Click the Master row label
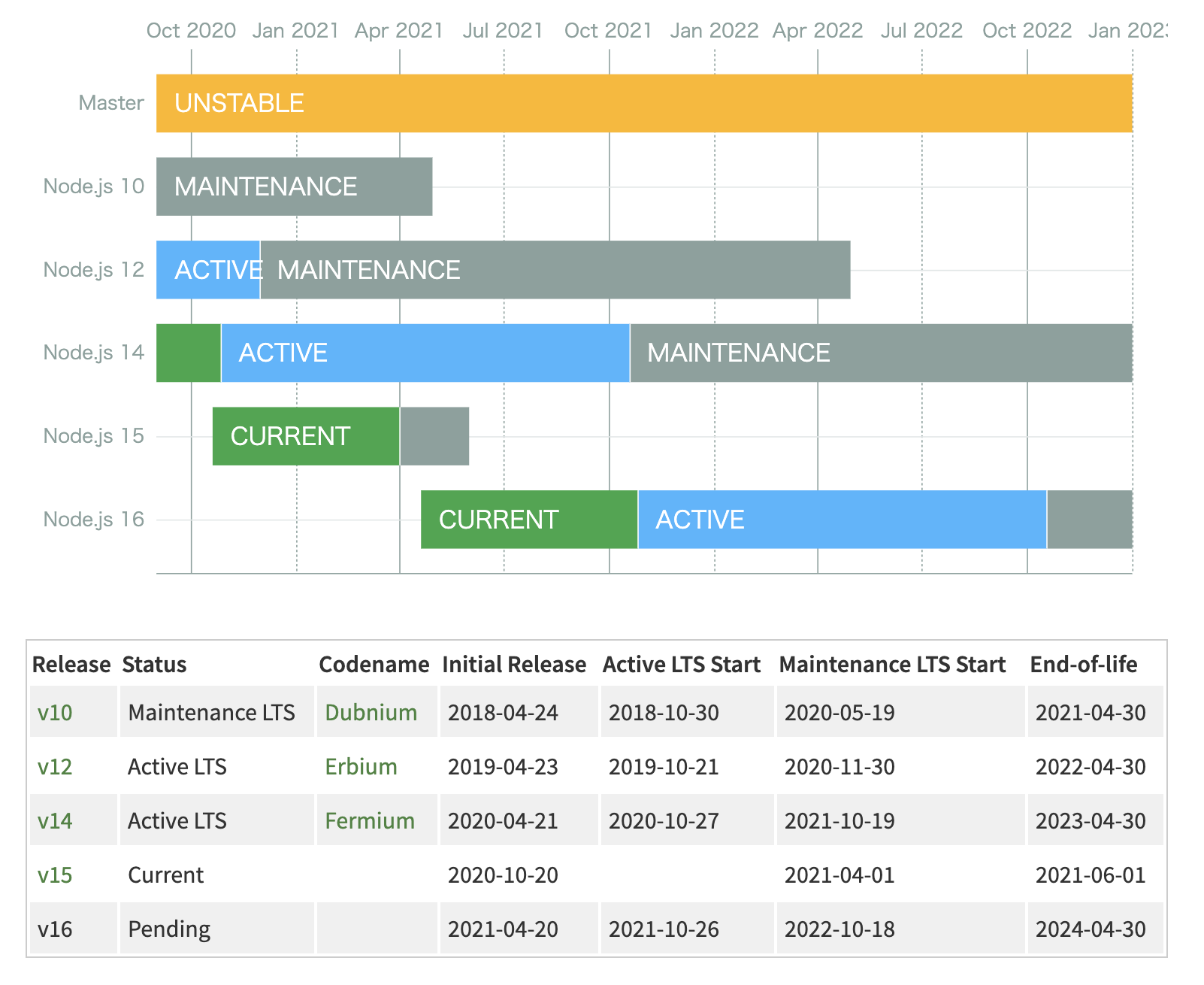 (x=111, y=103)
